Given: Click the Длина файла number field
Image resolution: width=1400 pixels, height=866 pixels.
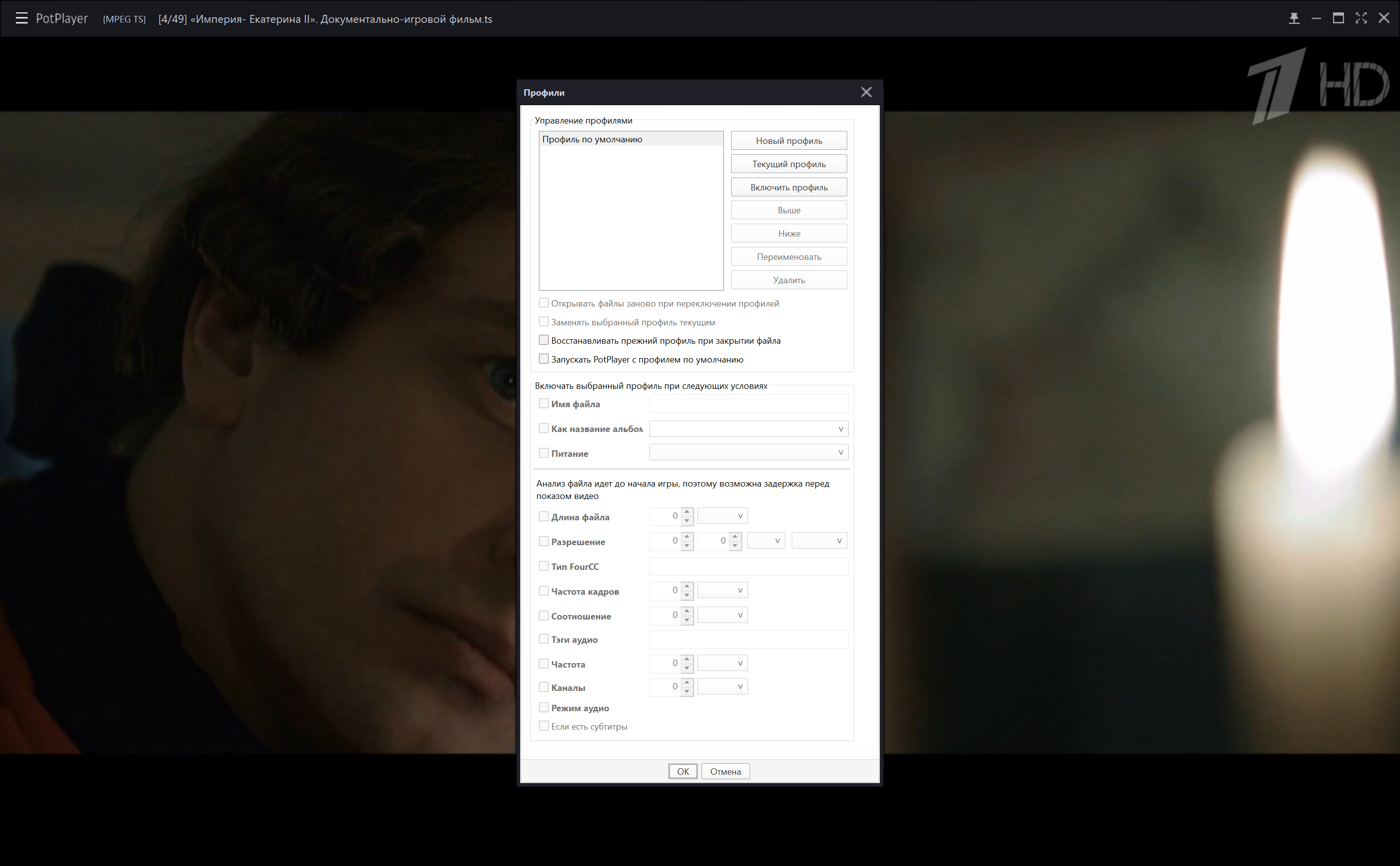Looking at the screenshot, I should [665, 516].
